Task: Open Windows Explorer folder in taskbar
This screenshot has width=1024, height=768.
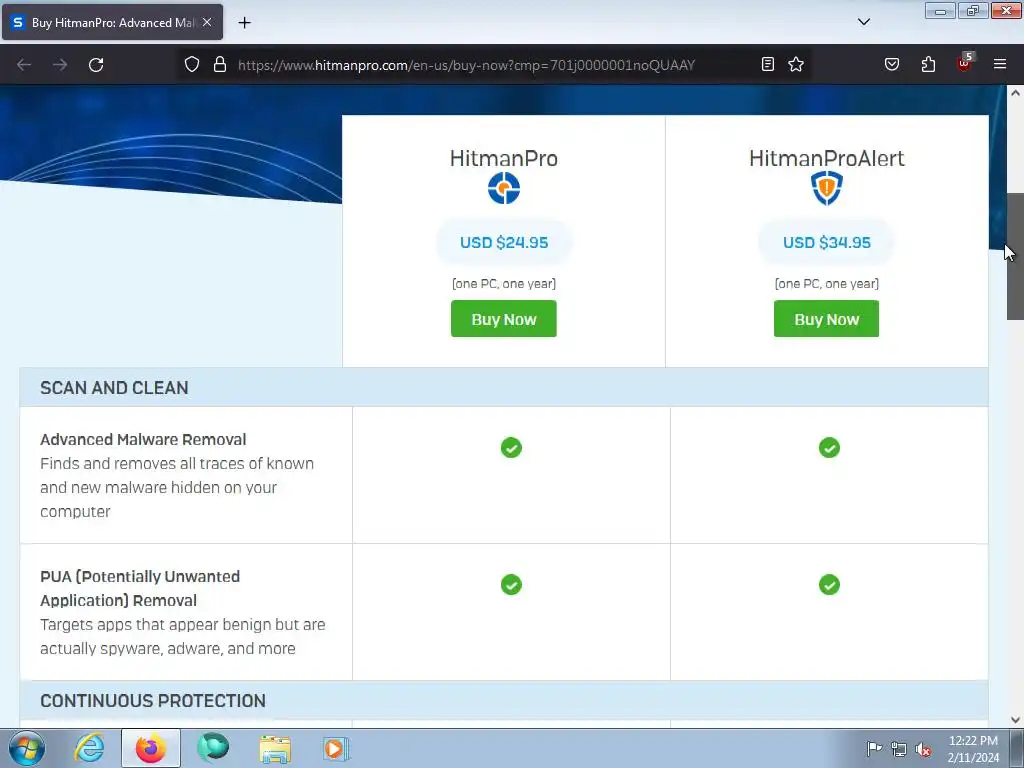Action: (x=275, y=748)
